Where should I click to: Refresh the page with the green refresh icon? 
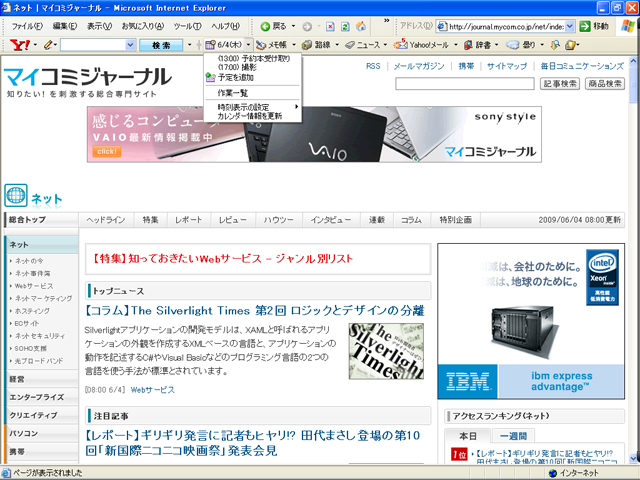point(345,27)
